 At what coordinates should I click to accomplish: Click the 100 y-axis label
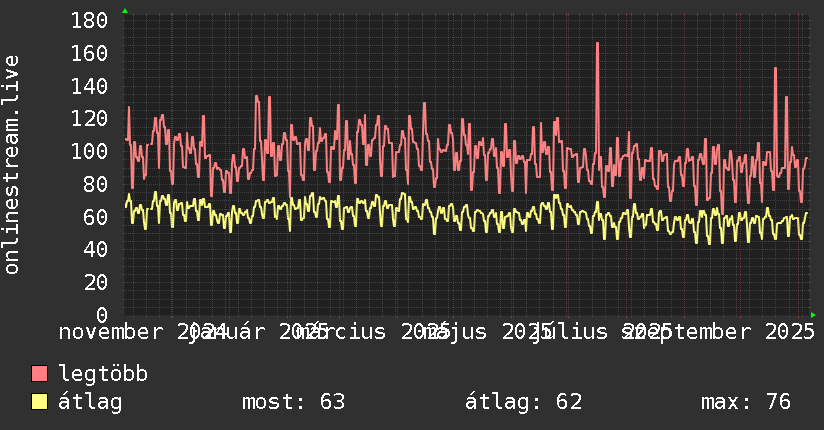point(89,152)
